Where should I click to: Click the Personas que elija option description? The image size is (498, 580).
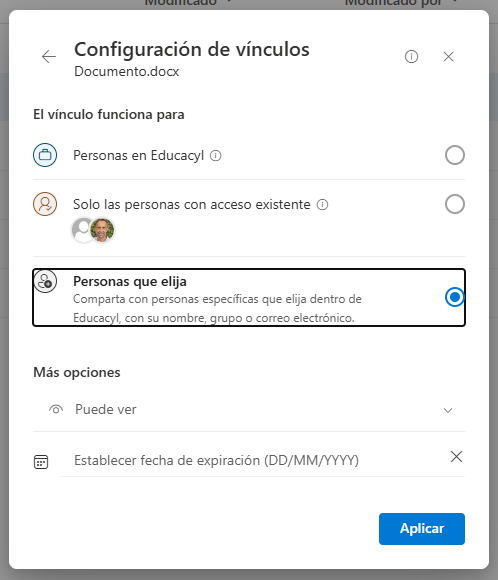click(217, 308)
